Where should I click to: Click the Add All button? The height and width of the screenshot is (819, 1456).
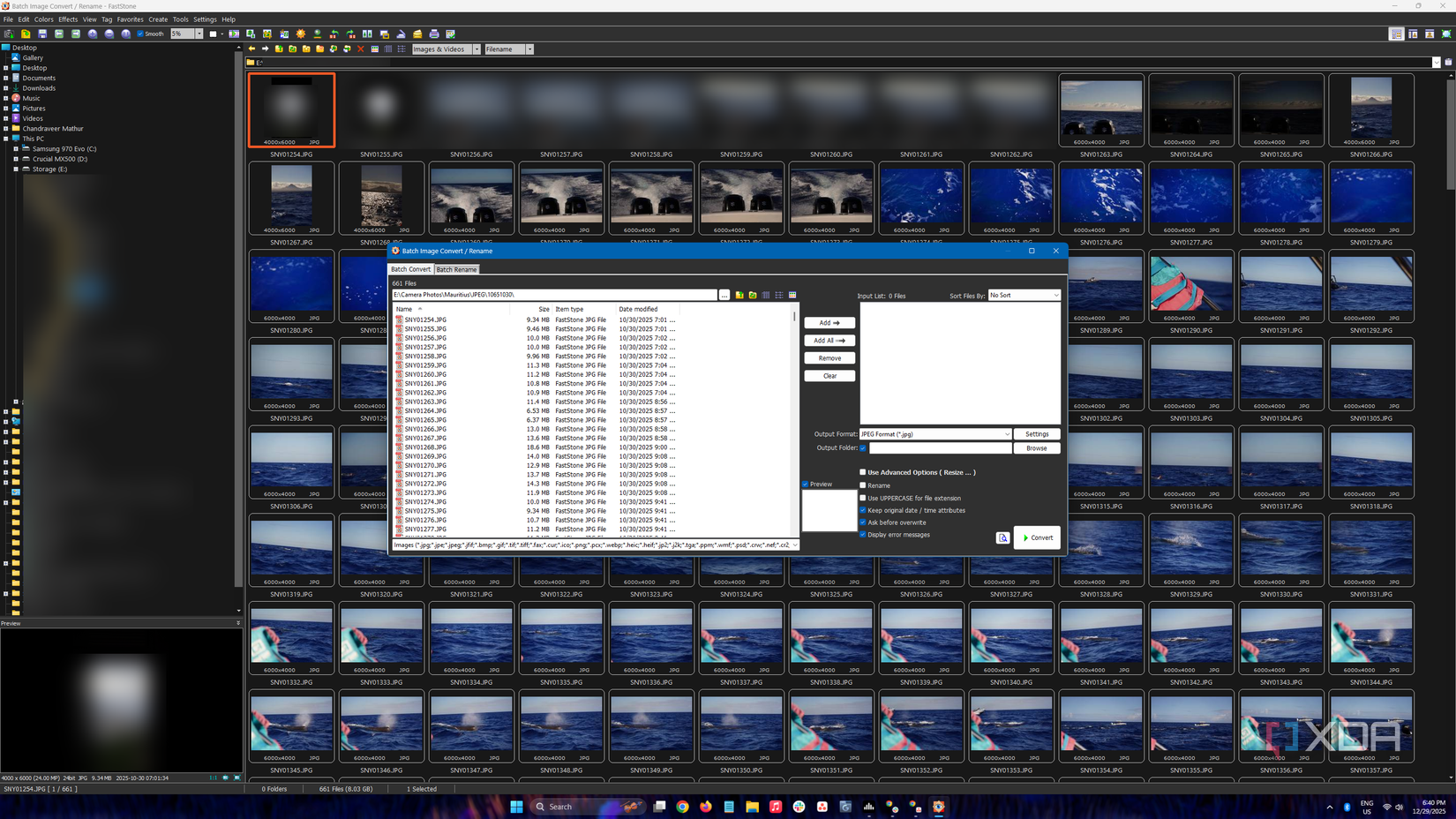[x=829, y=341]
